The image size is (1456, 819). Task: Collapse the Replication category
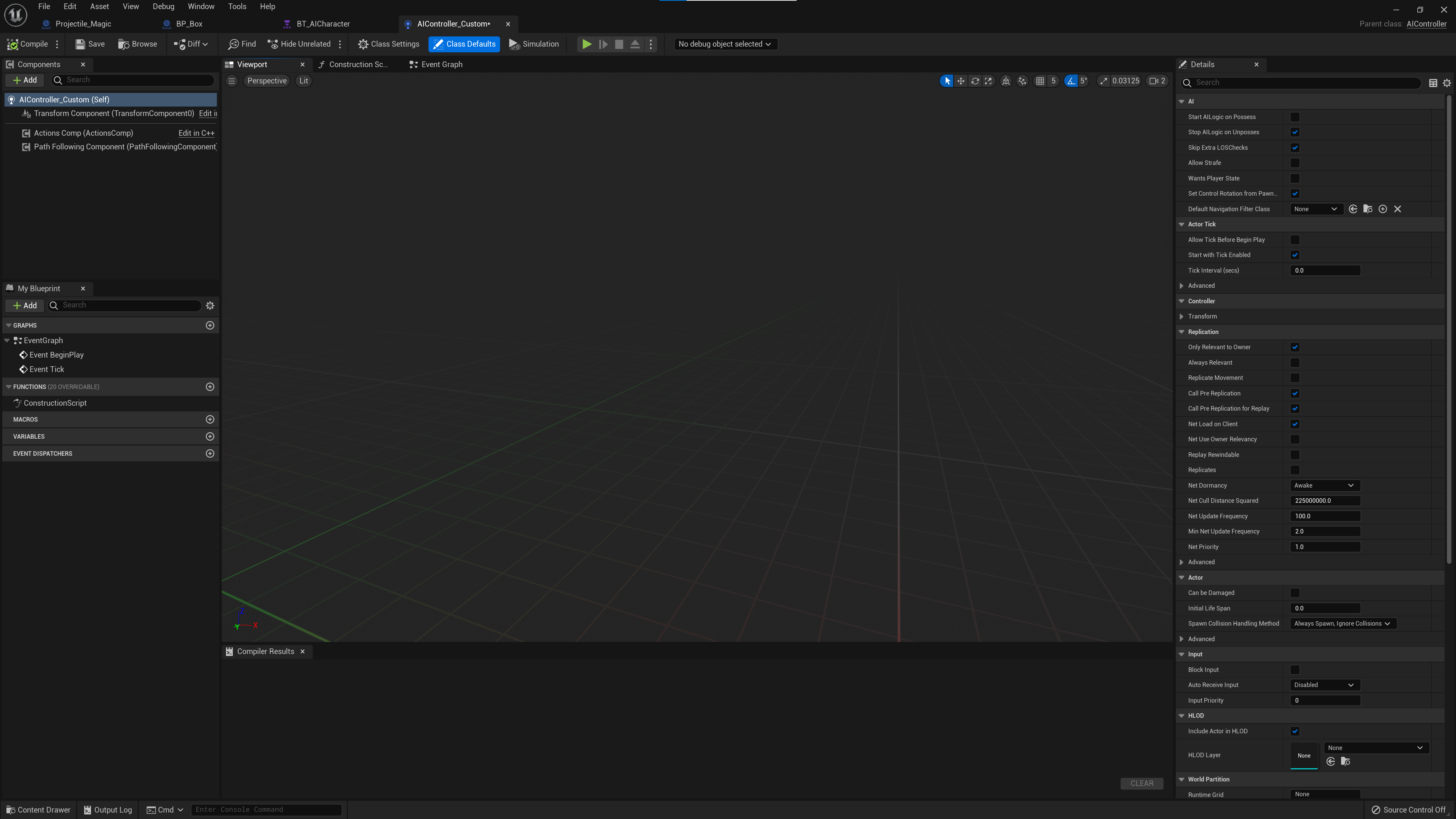click(x=1181, y=332)
